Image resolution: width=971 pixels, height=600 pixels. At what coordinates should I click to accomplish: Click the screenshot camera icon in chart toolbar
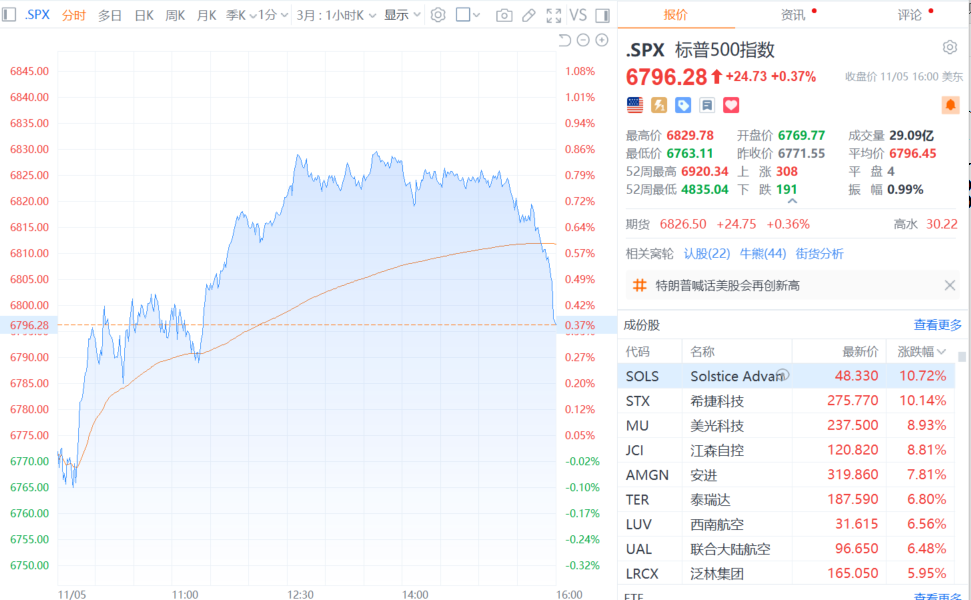click(x=504, y=15)
